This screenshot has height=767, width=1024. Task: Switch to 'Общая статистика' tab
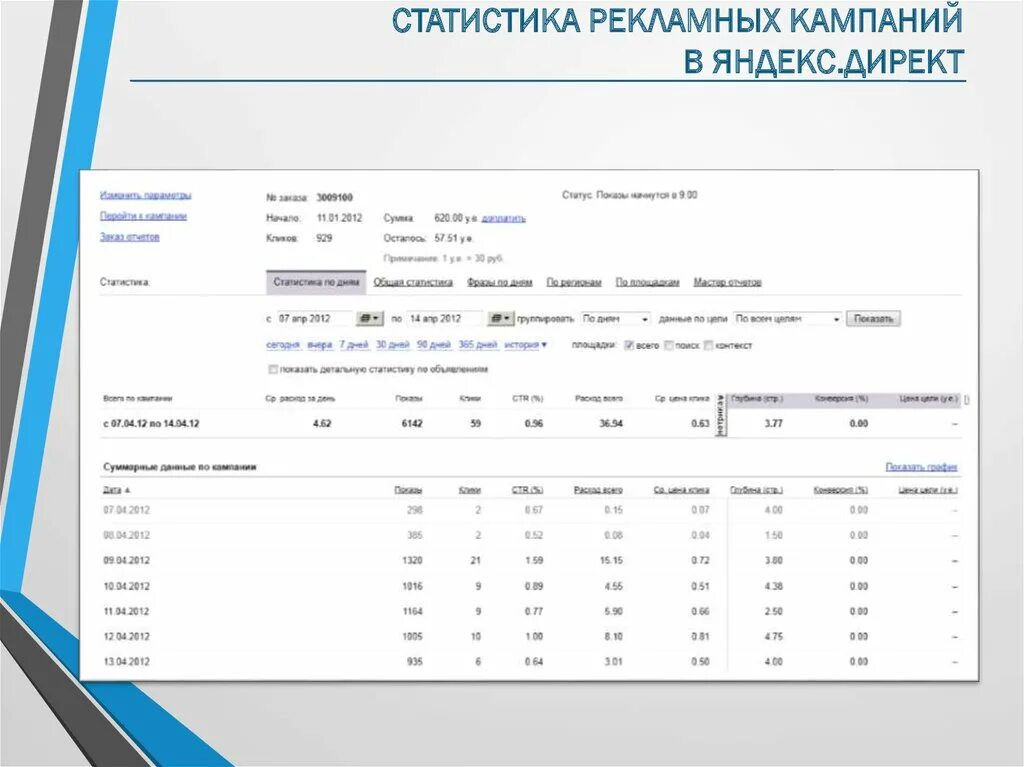pos(413,282)
